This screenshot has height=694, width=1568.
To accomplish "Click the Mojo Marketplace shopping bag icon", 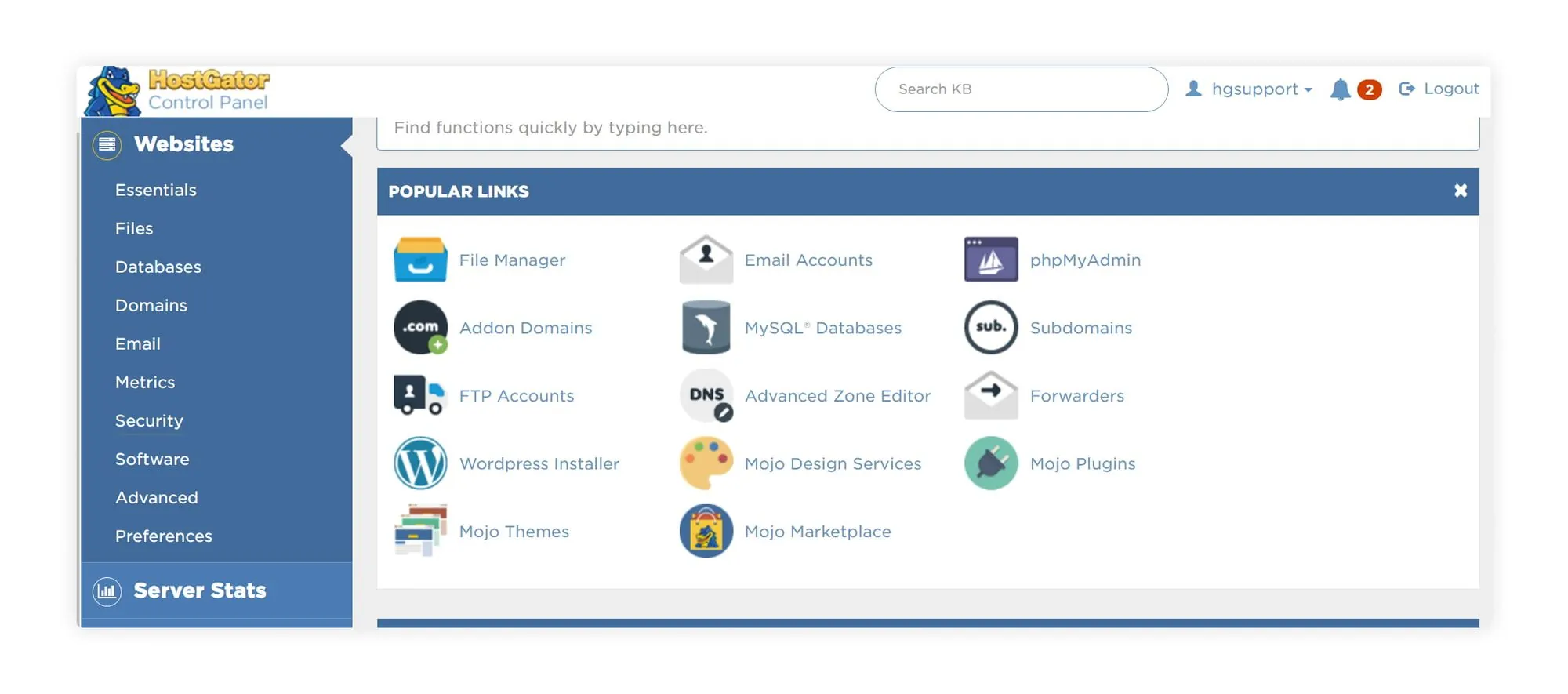I will click(x=706, y=531).
